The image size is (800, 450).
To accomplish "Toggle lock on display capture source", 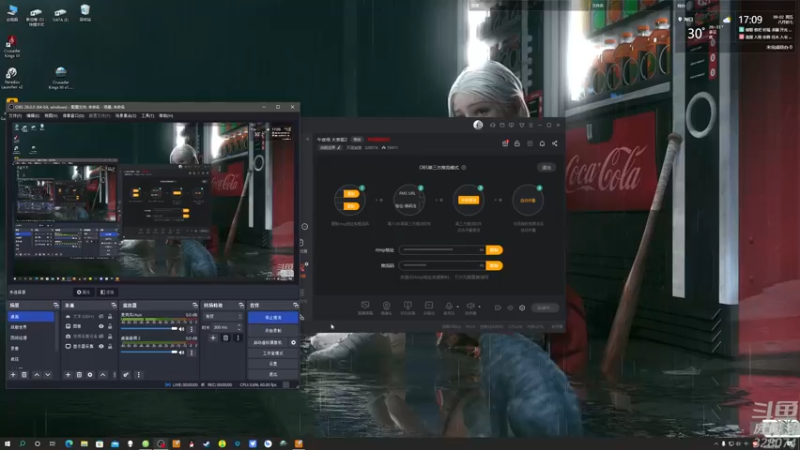I will click(x=110, y=346).
